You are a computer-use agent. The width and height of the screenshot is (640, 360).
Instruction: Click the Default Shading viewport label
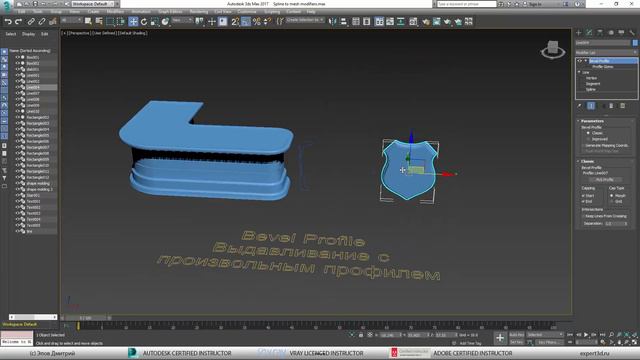pyautogui.click(x=133, y=33)
